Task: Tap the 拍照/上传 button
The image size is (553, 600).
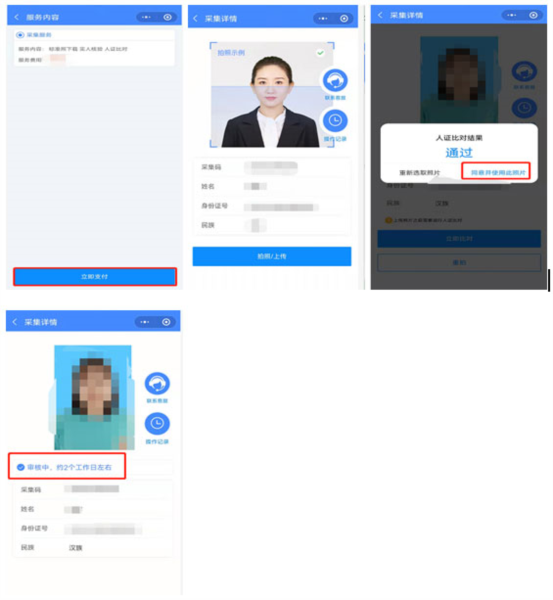Action: tap(272, 256)
